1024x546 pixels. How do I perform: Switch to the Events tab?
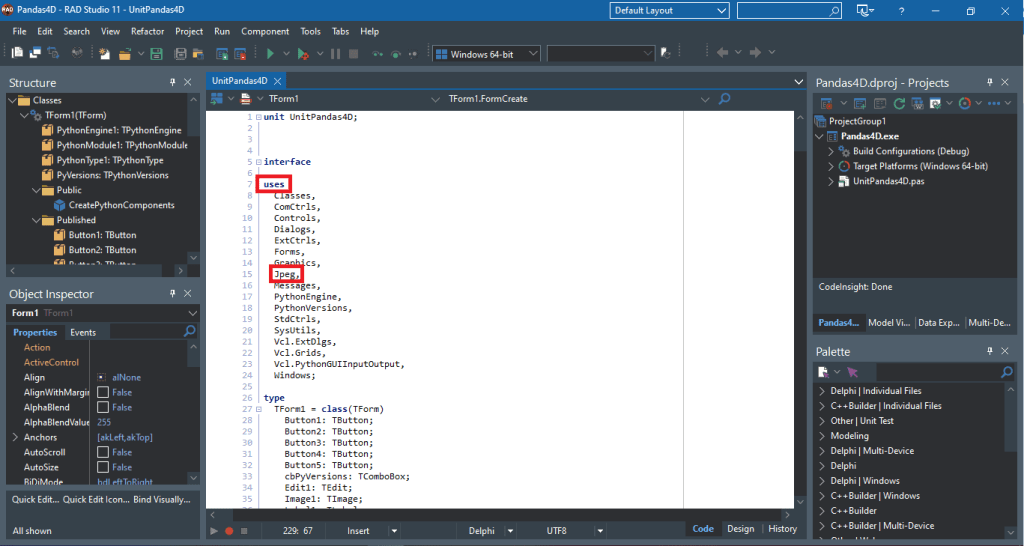[x=83, y=332]
